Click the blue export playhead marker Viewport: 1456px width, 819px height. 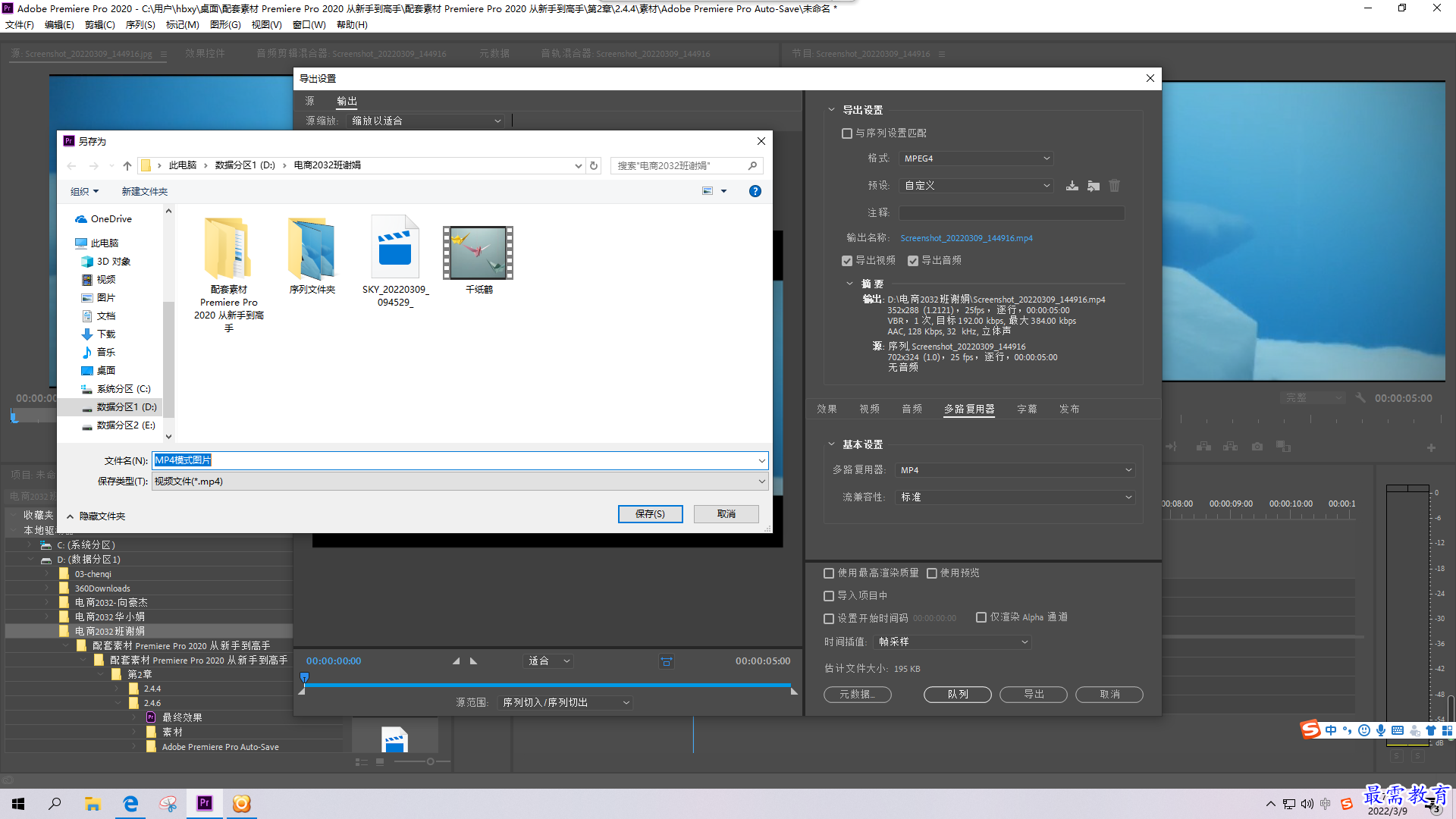(304, 677)
